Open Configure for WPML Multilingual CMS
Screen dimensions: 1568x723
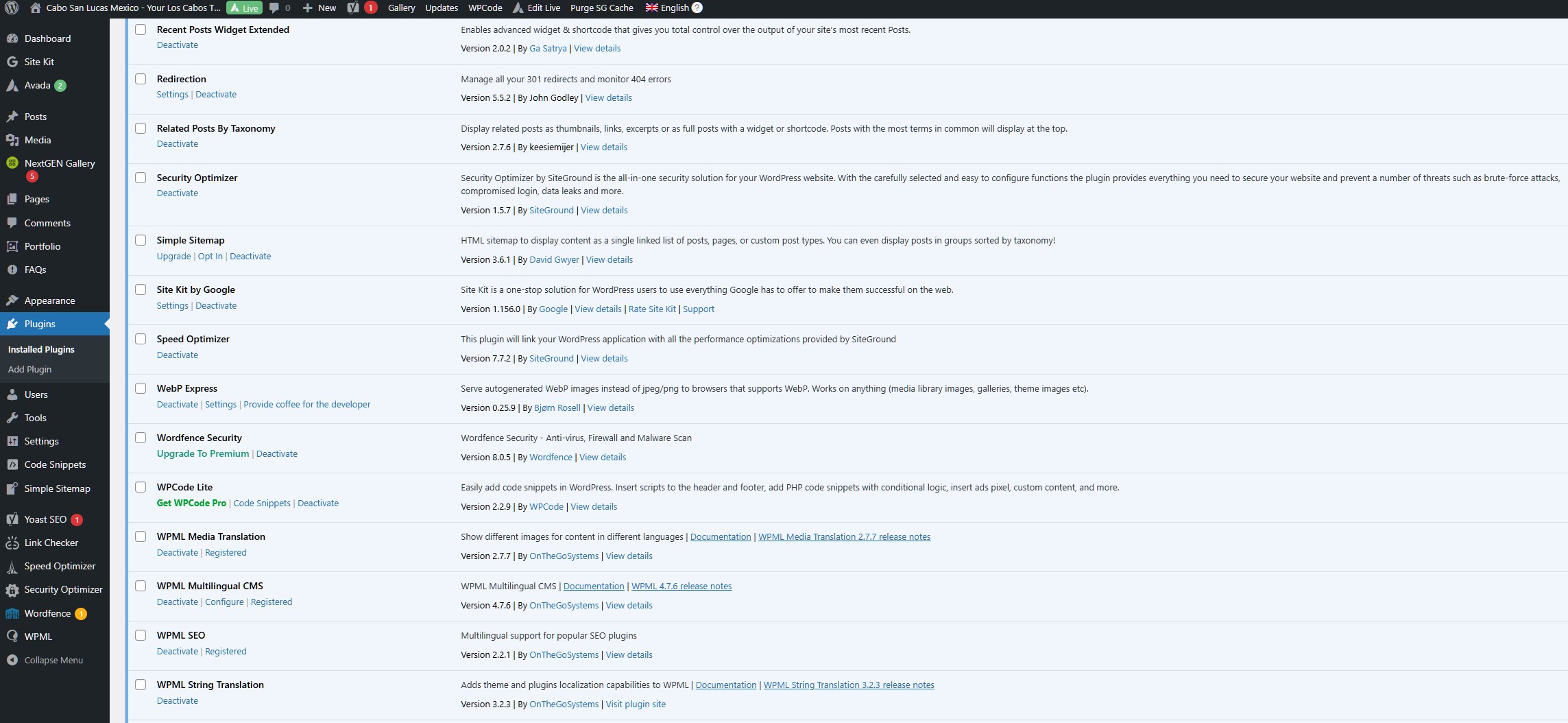point(224,602)
